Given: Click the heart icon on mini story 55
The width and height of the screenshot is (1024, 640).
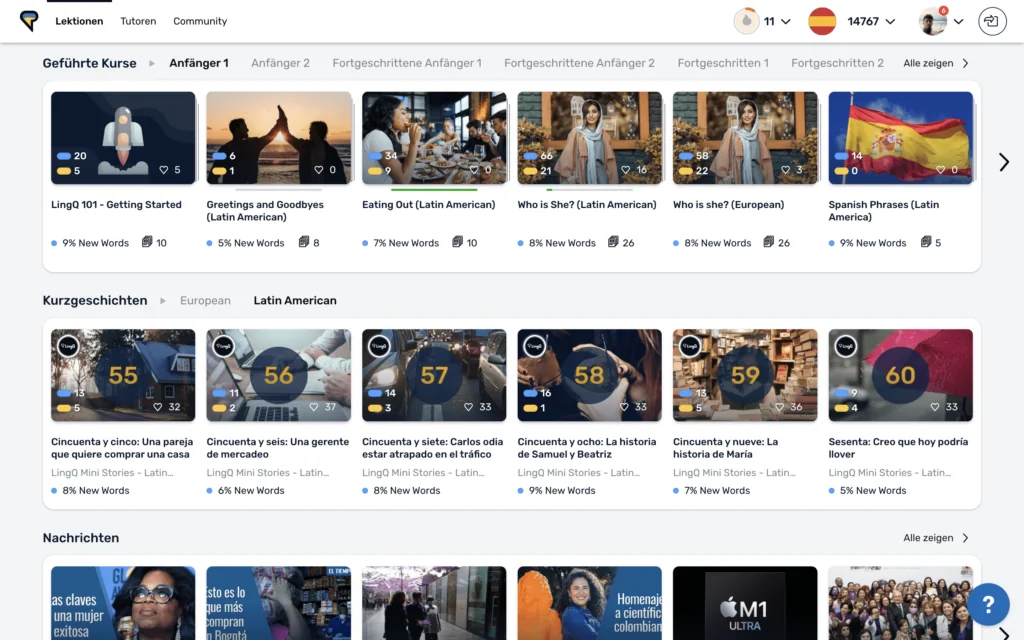Looking at the screenshot, I should 159,407.
